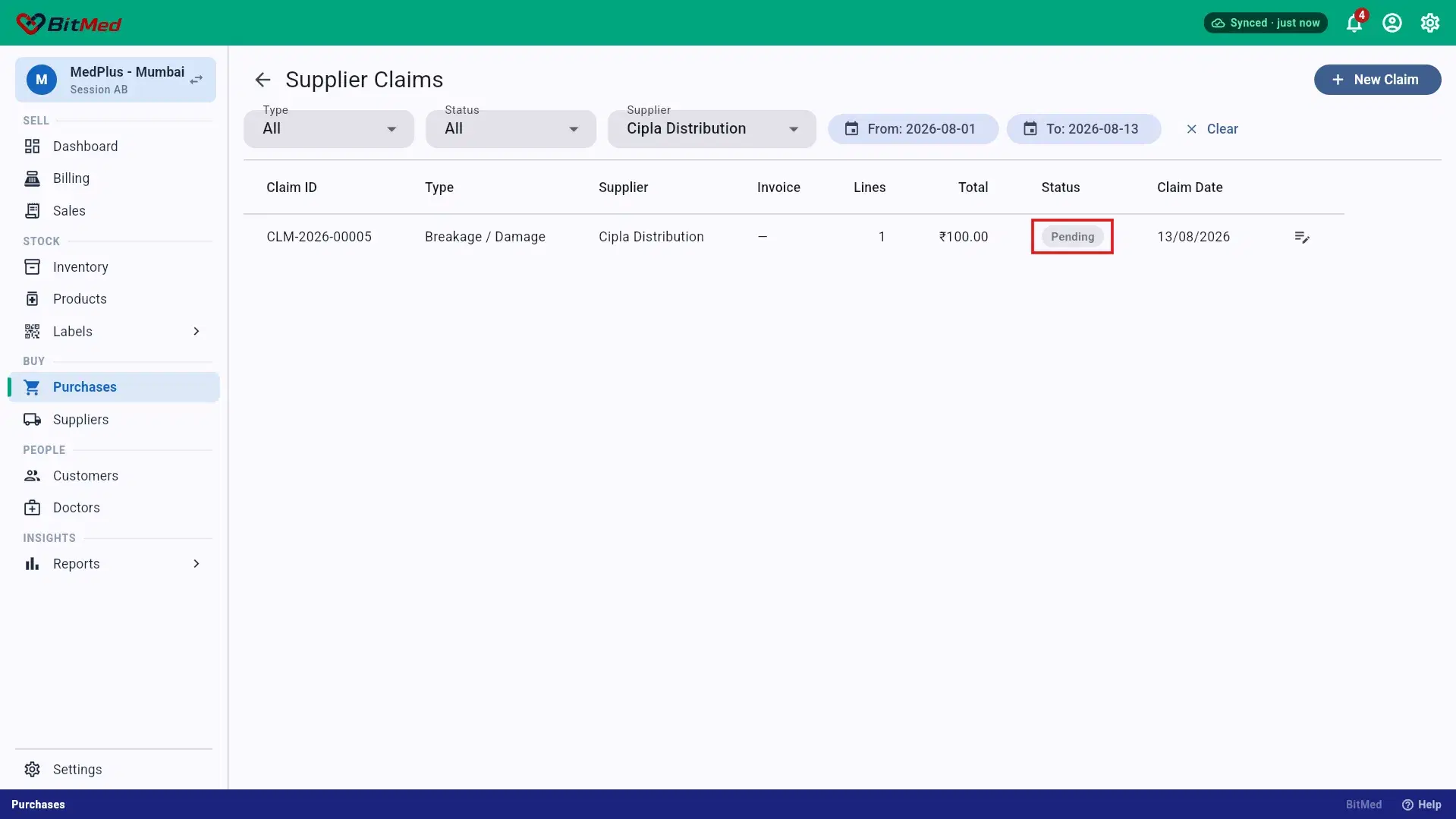This screenshot has width=1456, height=819.
Task: Click the M store avatar
Action: tap(42, 80)
